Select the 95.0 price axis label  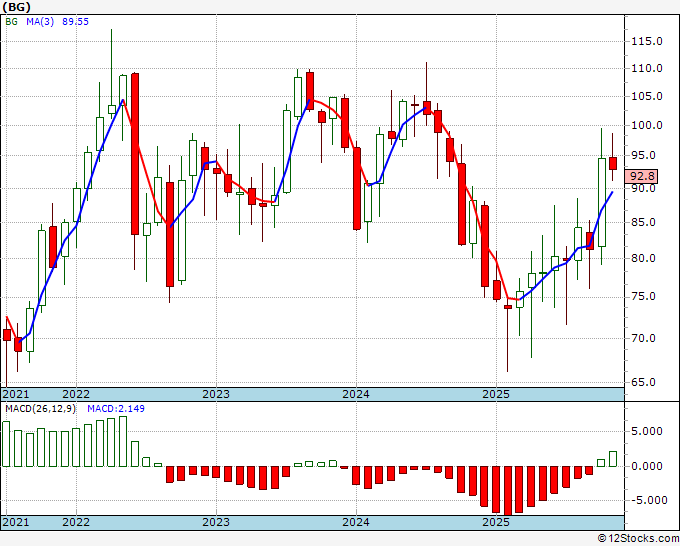coord(644,155)
